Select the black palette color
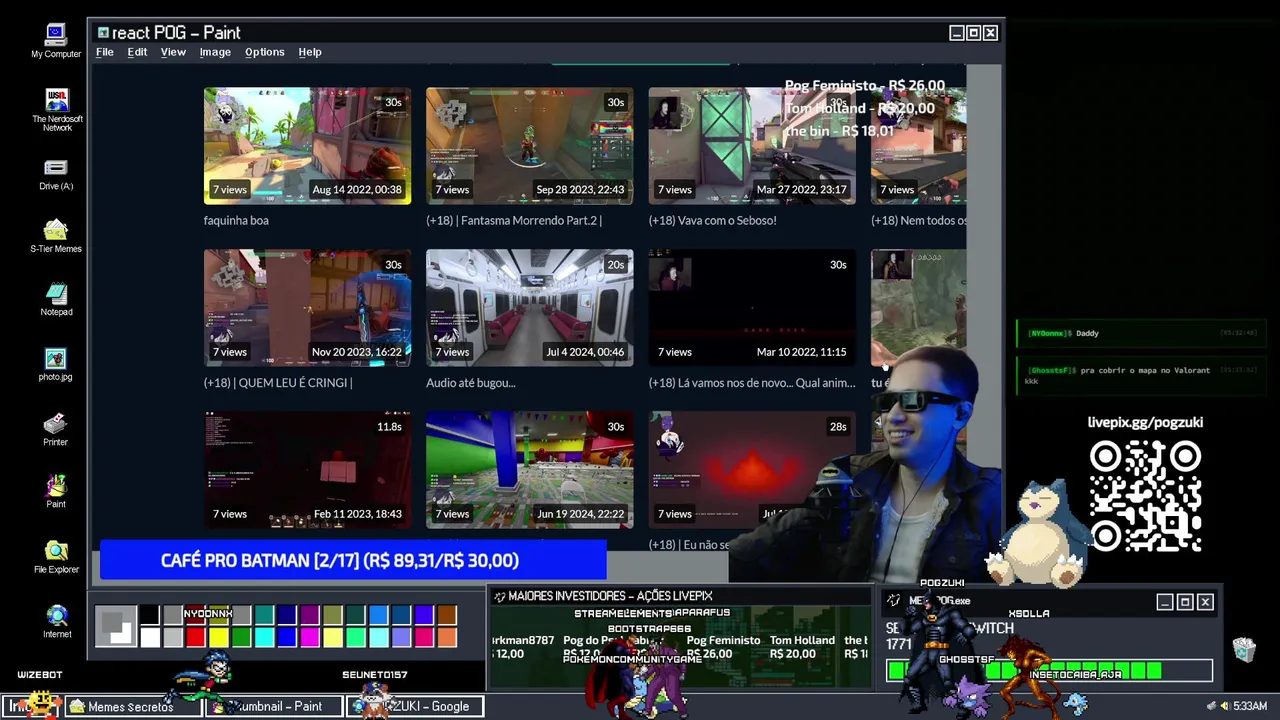Image resolution: width=1280 pixels, height=720 pixels. [x=150, y=615]
